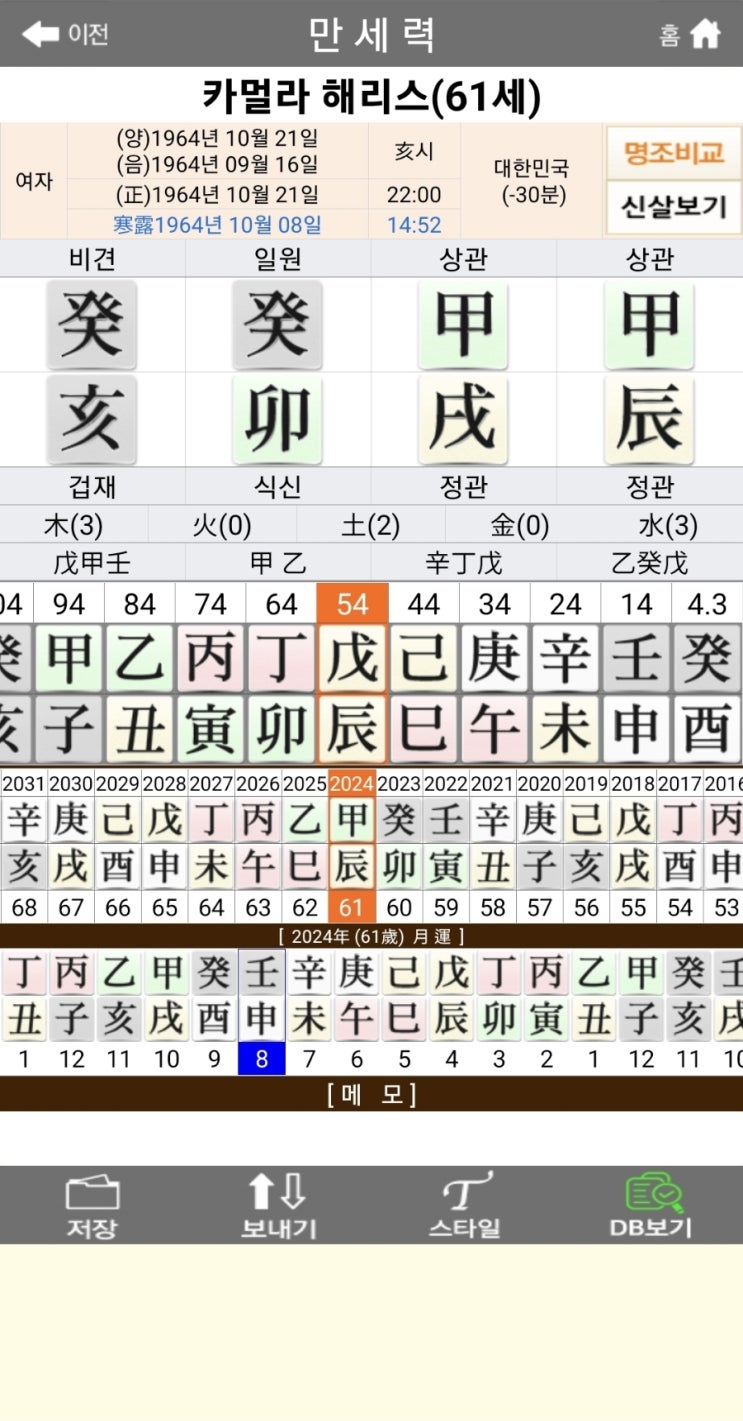Select the large month branch 戌 tile

pyautogui.click(x=464, y=420)
